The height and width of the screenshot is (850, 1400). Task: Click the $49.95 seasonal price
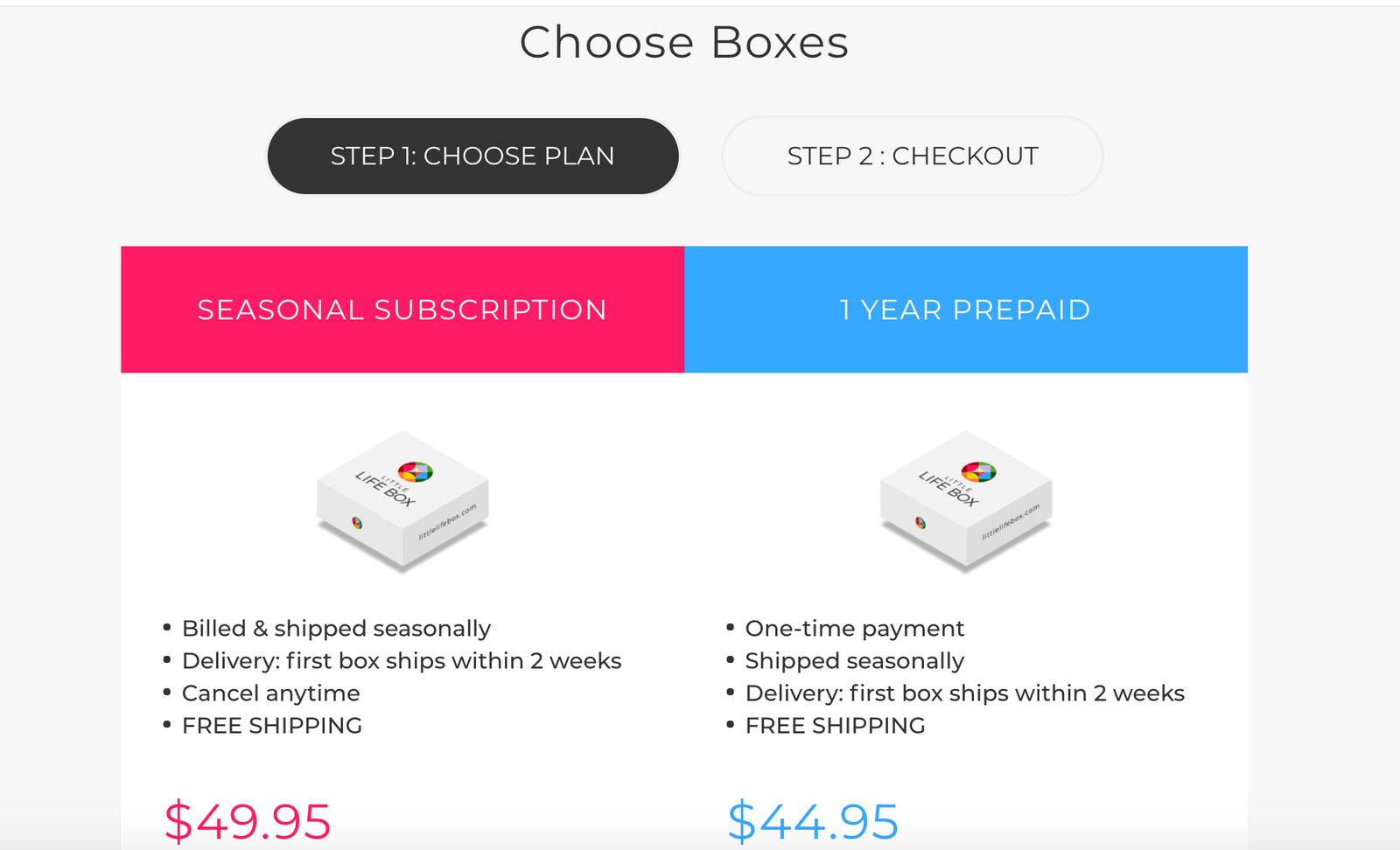[x=248, y=821]
